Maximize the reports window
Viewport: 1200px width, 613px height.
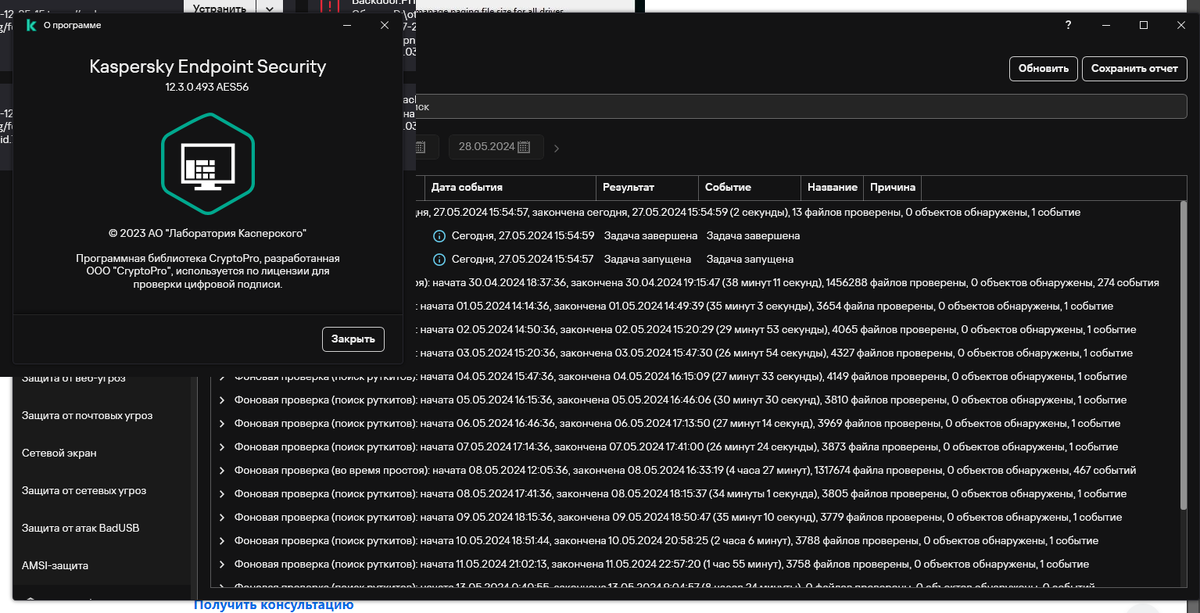coord(1144,25)
